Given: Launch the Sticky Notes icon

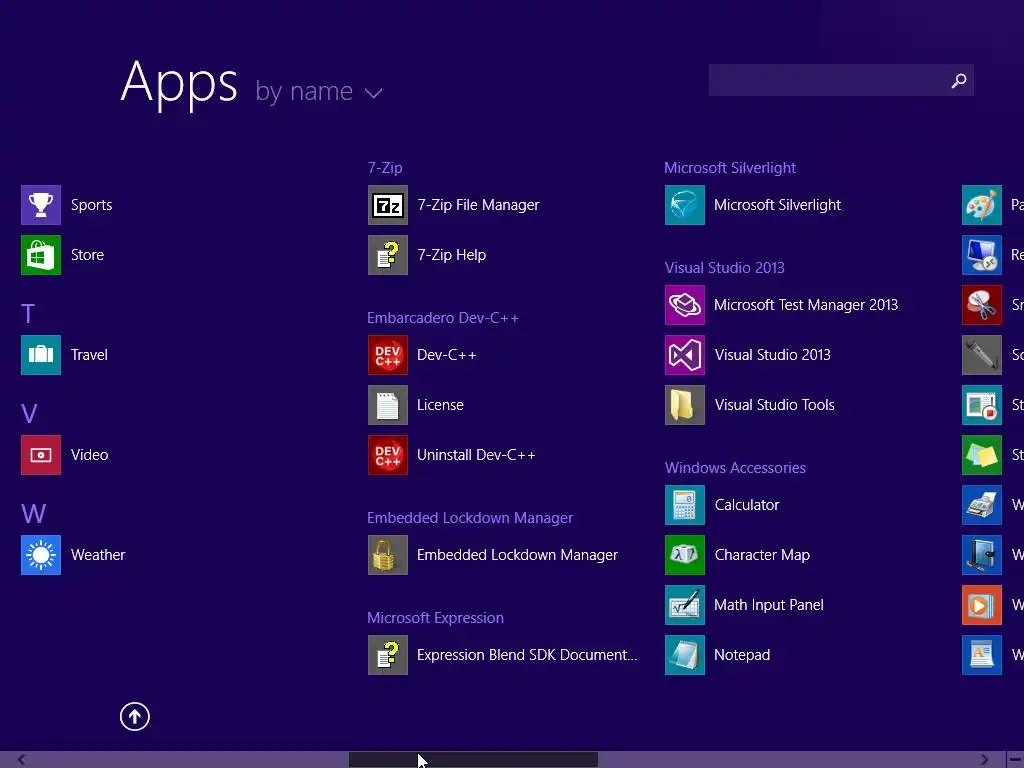Looking at the screenshot, I should click(982, 455).
